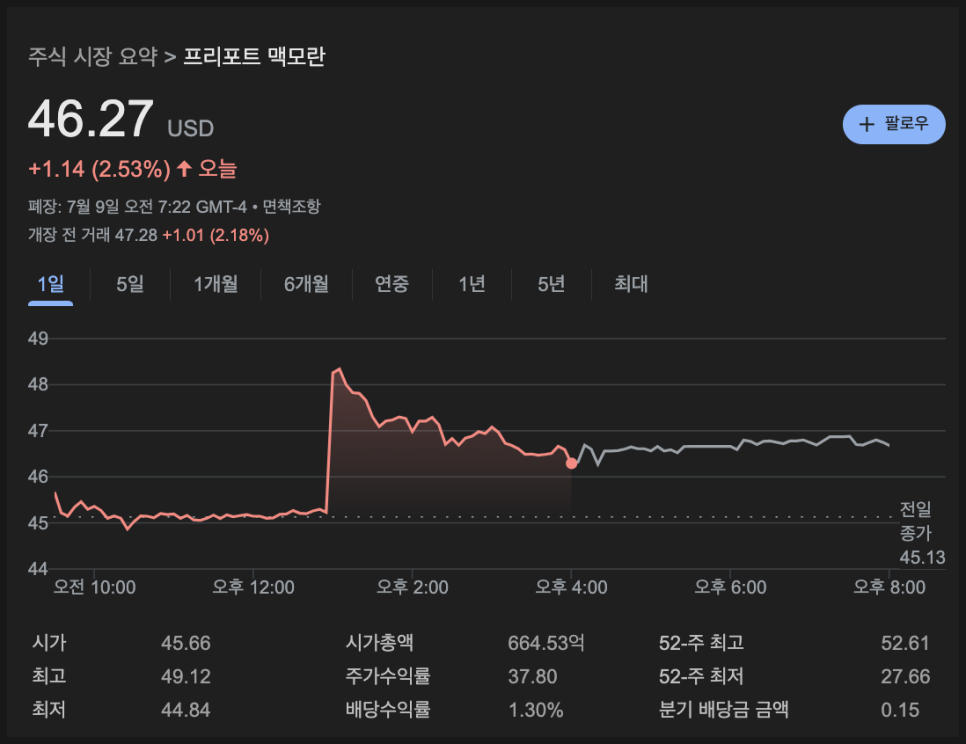Click the 시가 value 45.66
This screenshot has height=744, width=966.
pyautogui.click(x=185, y=644)
